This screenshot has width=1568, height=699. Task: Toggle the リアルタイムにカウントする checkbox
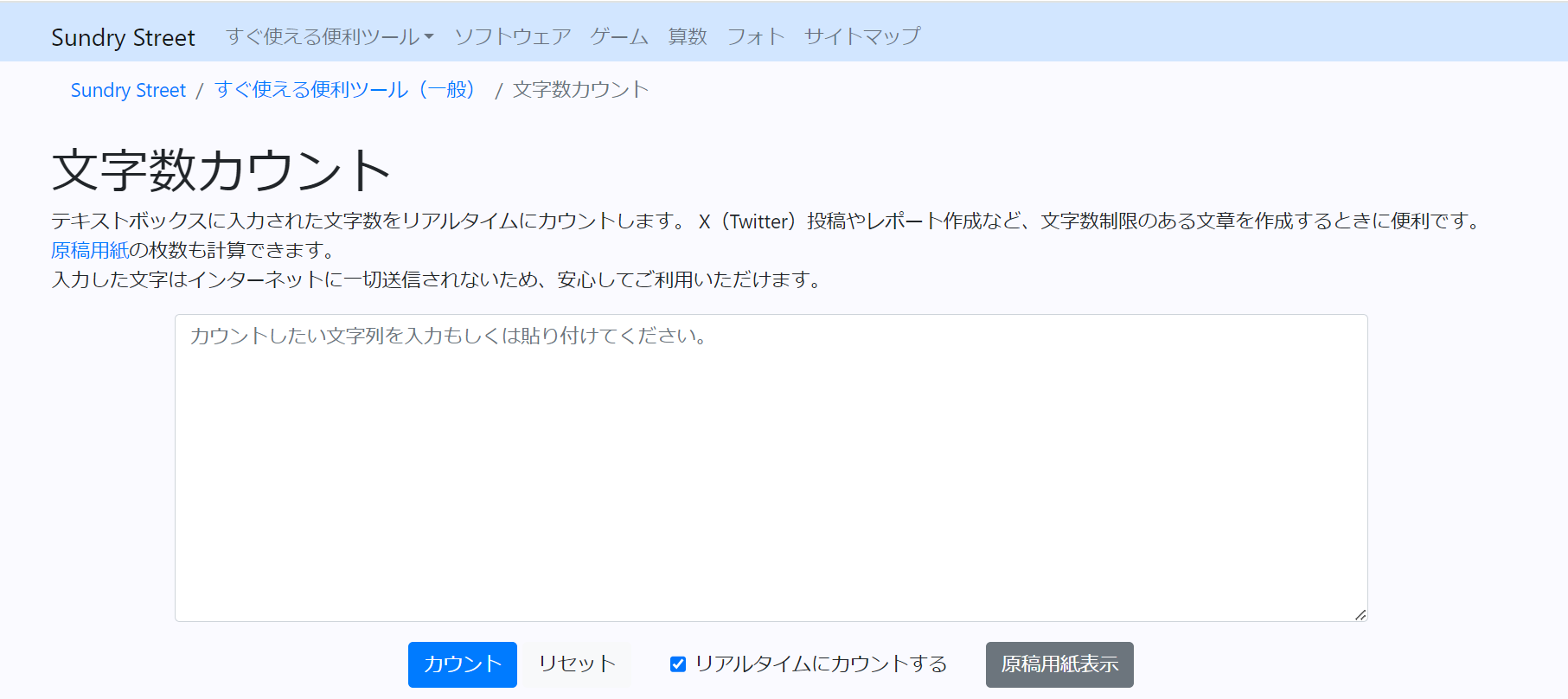coord(678,664)
